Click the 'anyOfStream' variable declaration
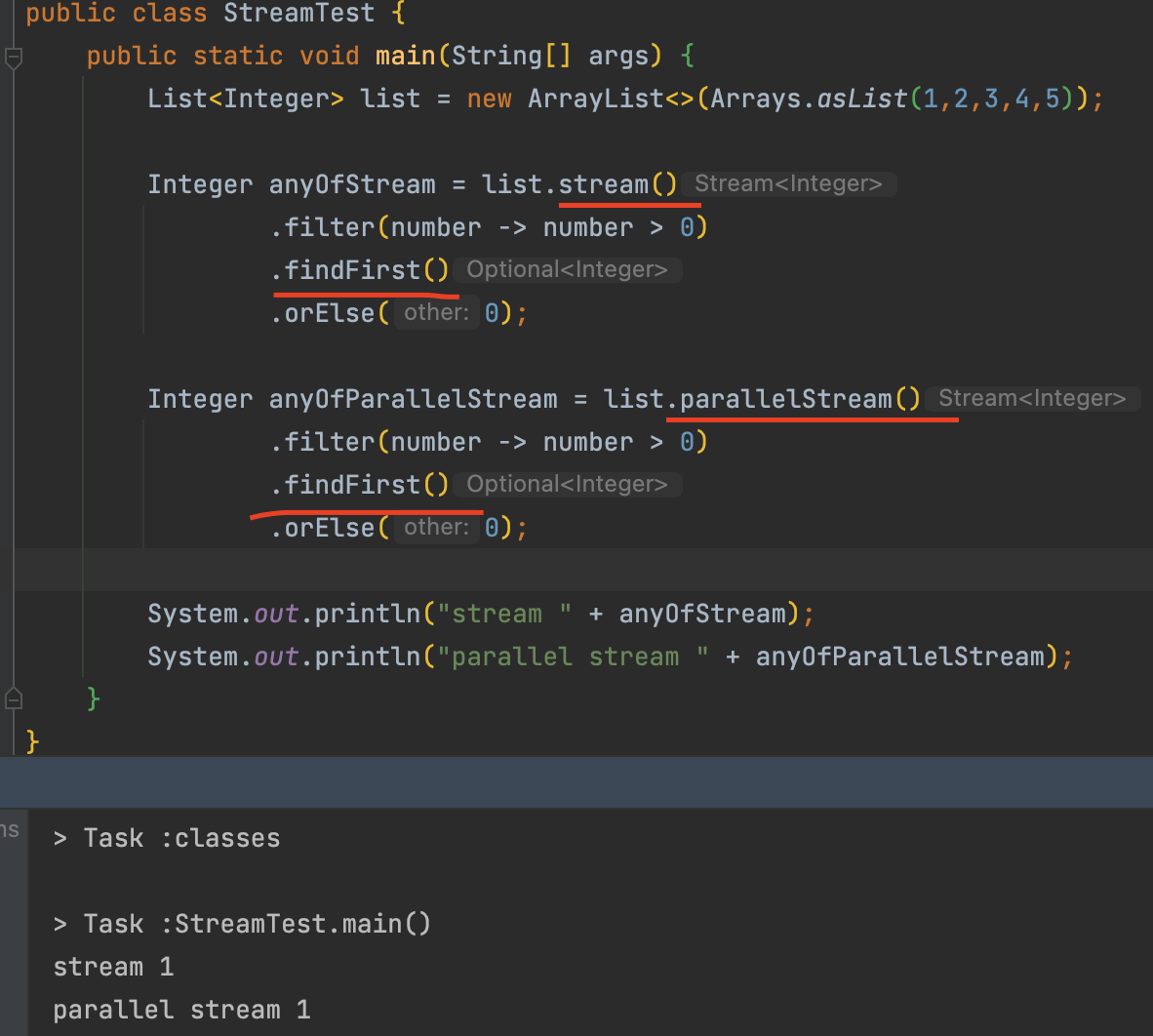The width and height of the screenshot is (1153, 1036). 352,184
